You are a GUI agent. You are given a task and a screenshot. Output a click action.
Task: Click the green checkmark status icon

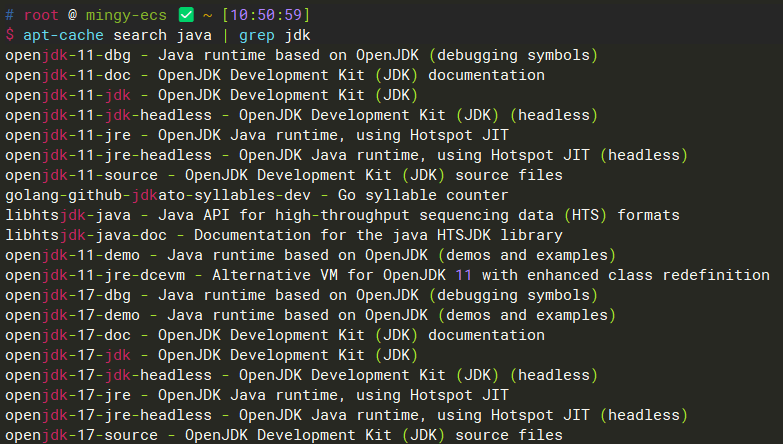point(186,14)
